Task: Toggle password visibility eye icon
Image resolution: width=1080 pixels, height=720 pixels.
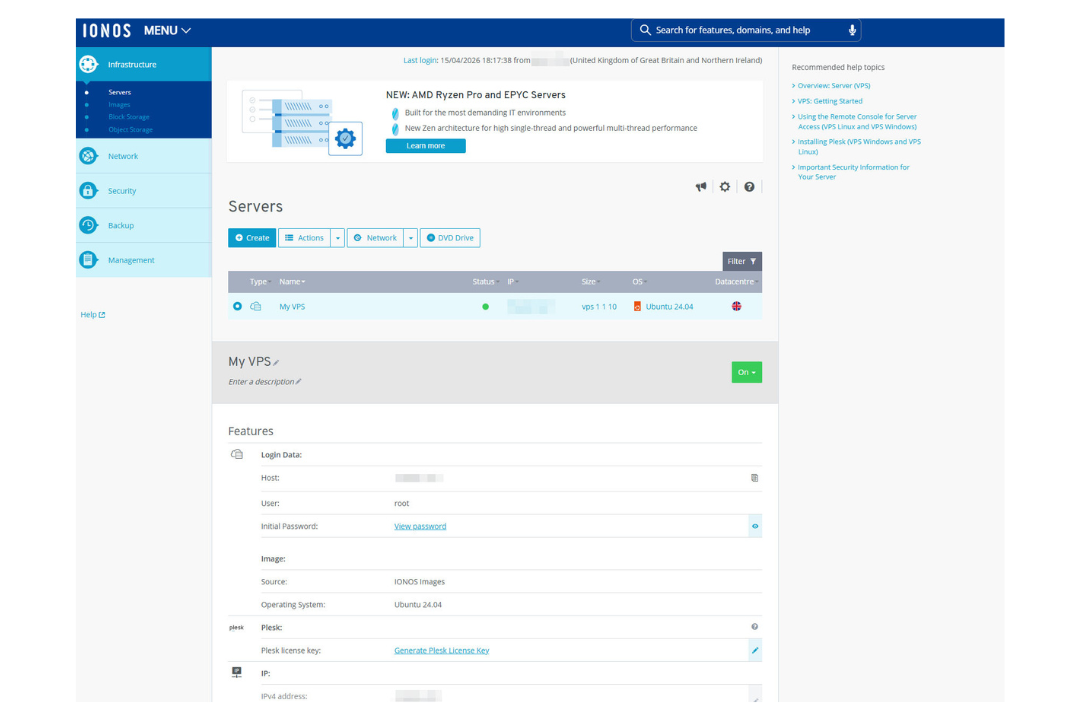Action: 755,526
